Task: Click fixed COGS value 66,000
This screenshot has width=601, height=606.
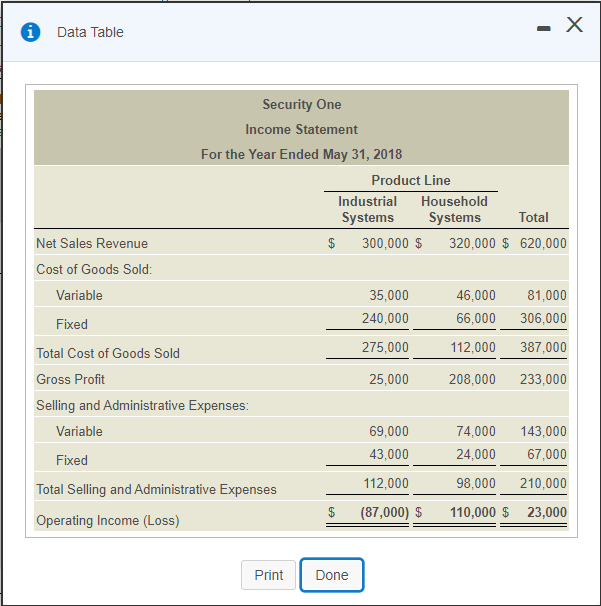Action: point(476,318)
